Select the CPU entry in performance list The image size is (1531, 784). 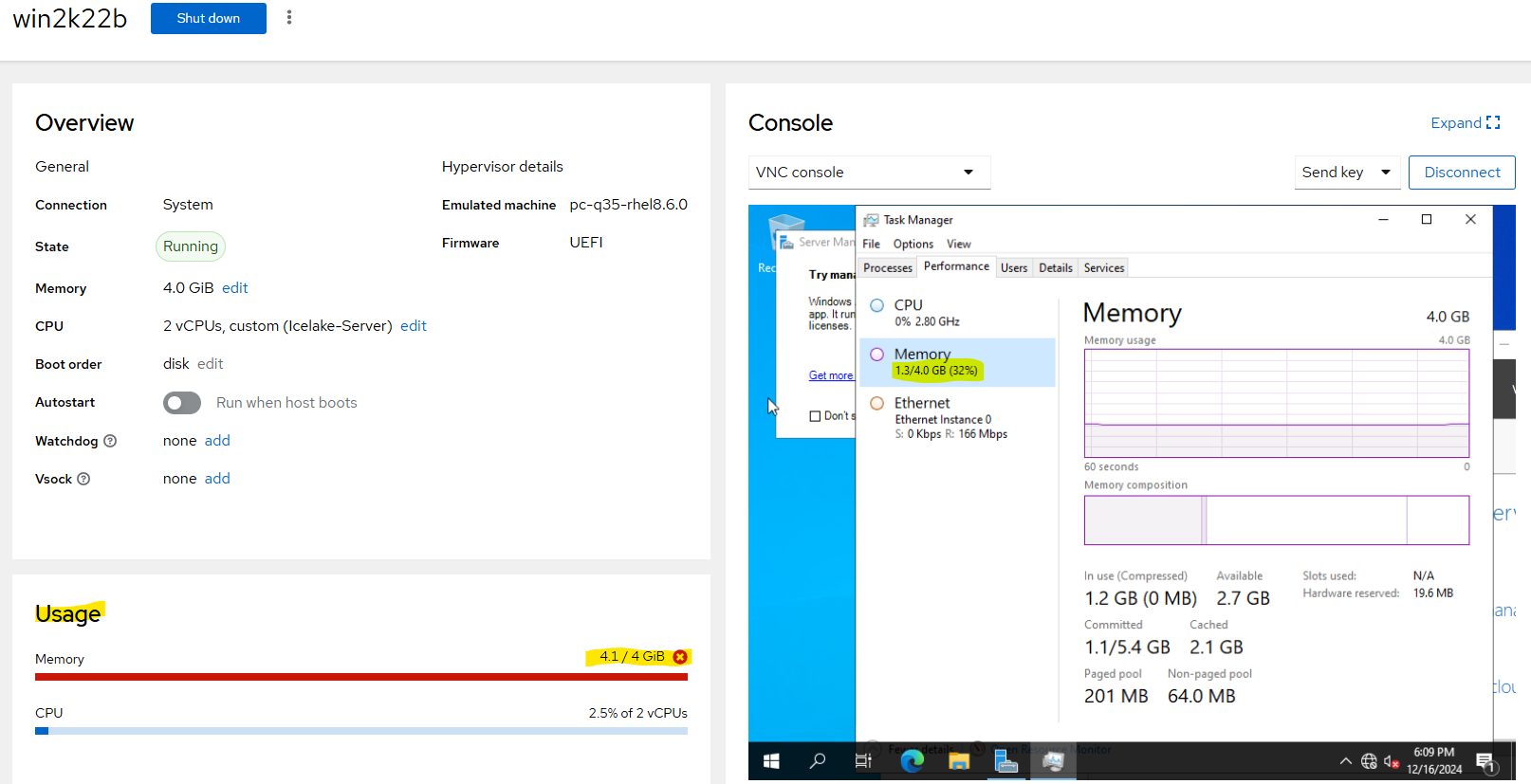[958, 313]
